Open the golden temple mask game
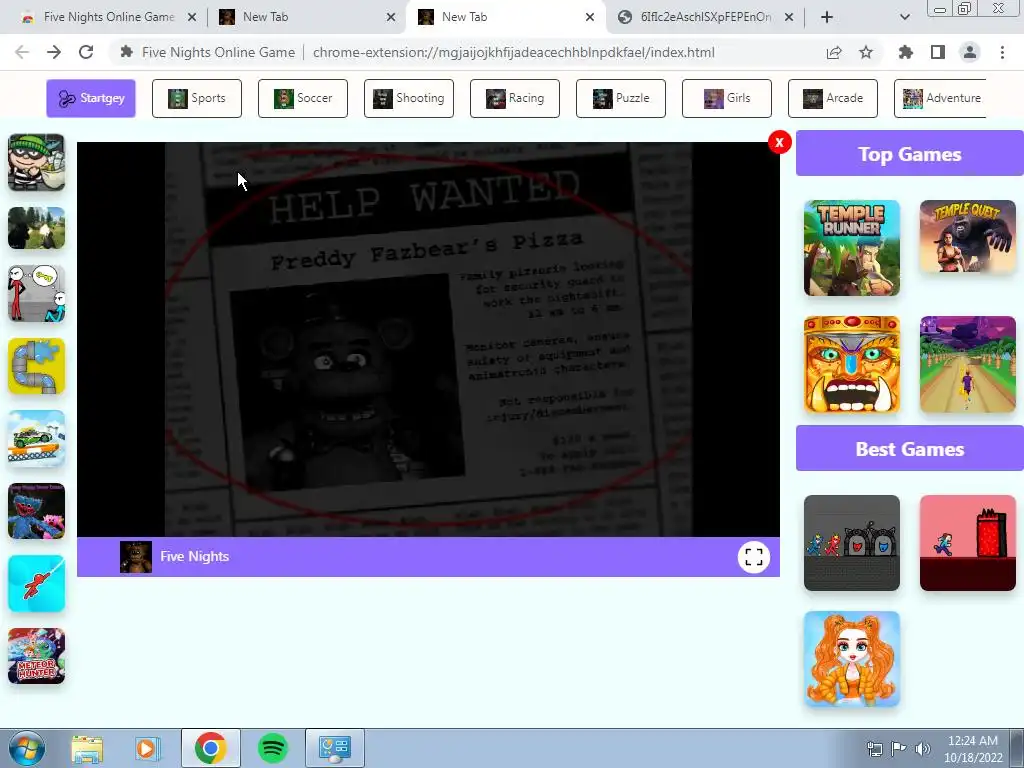Image resolution: width=1024 pixels, height=768 pixels. click(852, 364)
